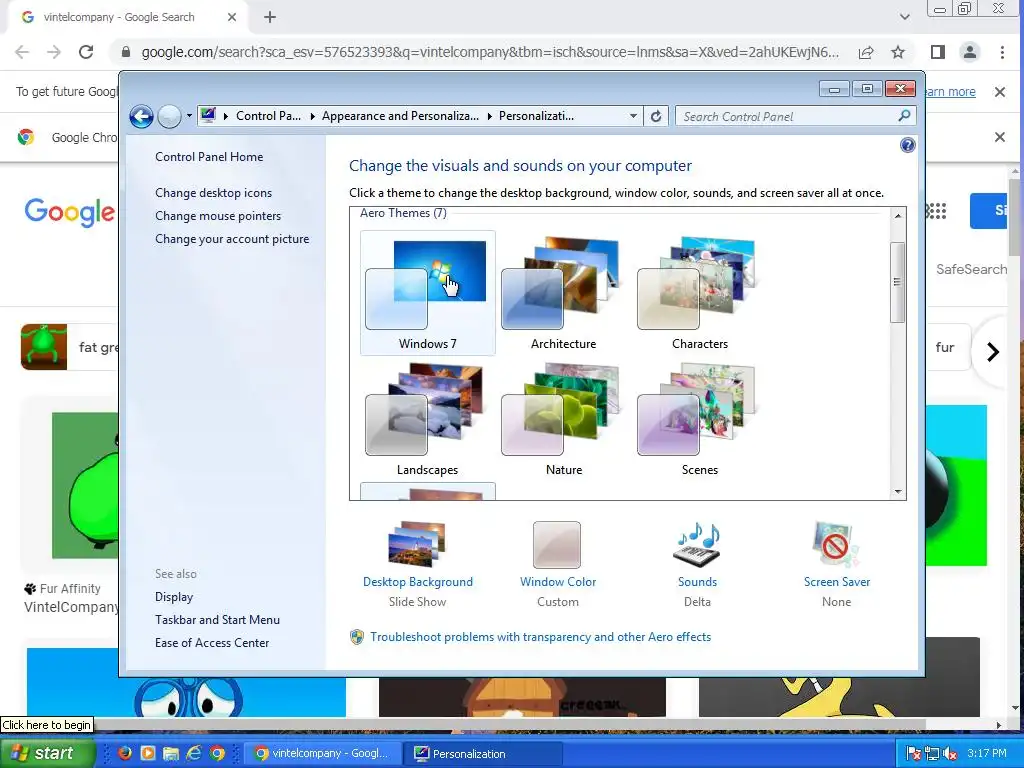The image size is (1024, 768).
Task: Click the Control Panel address refresh button
Action: pyautogui.click(x=656, y=116)
